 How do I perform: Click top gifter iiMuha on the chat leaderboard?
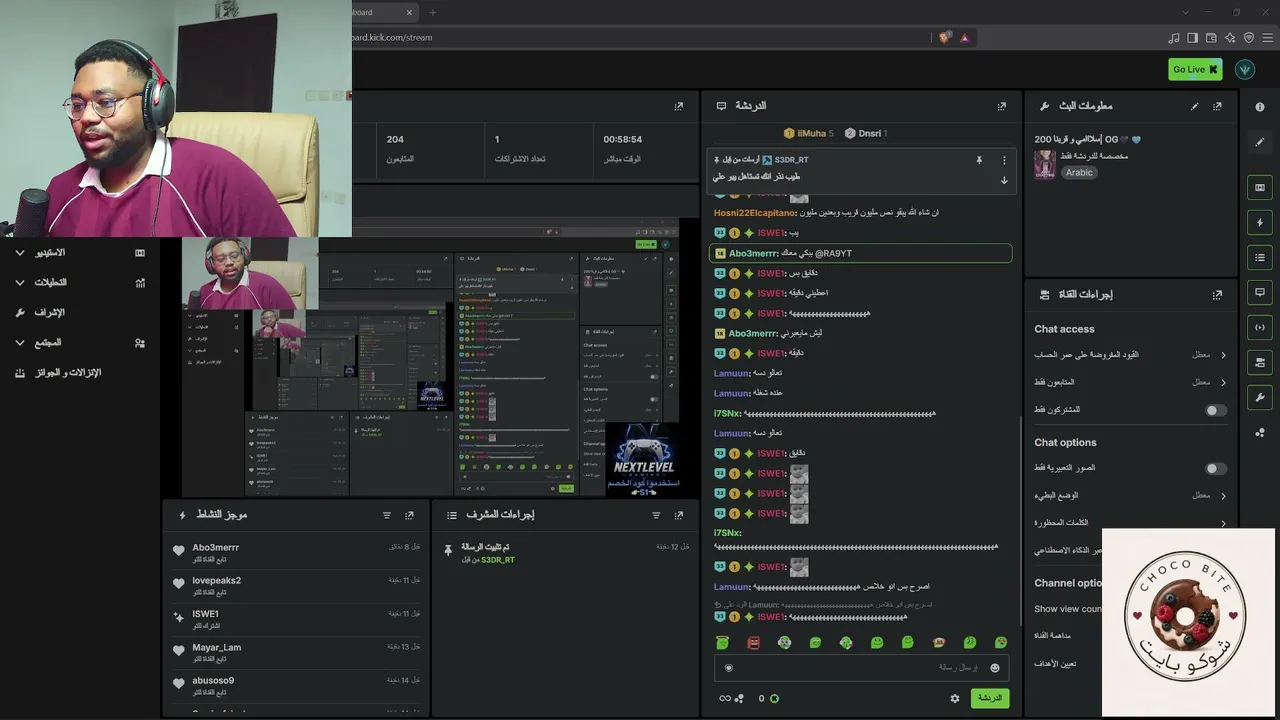808,133
